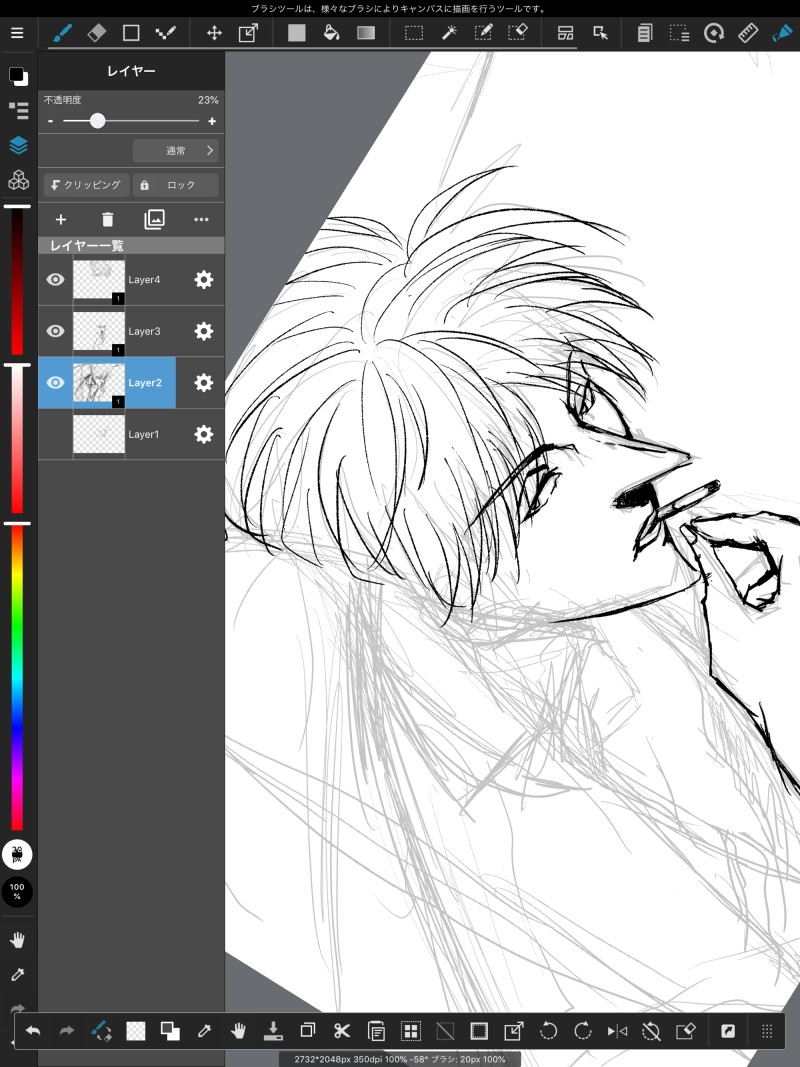The image size is (800, 1067).
Task: Open the page manager icon in top toolbar
Action: pyautogui.click(x=645, y=33)
